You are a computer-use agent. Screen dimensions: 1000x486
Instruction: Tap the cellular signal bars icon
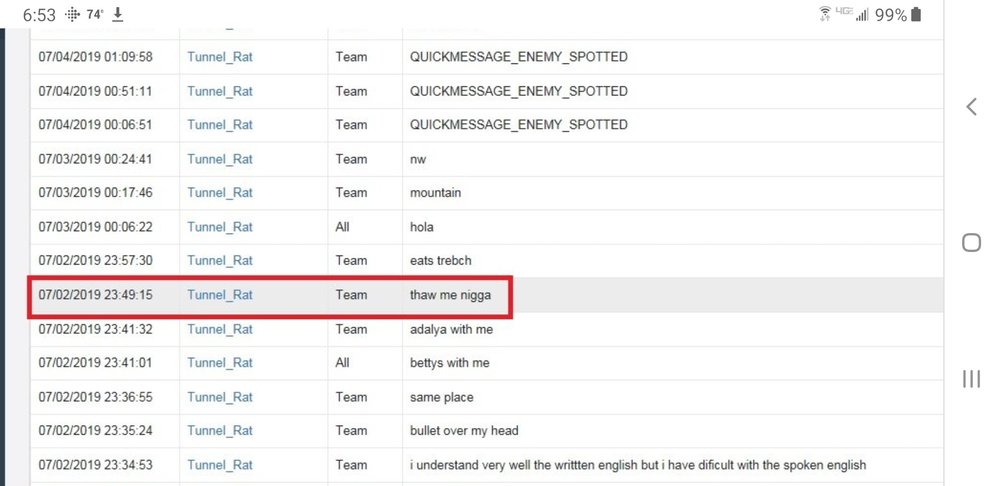[862, 15]
